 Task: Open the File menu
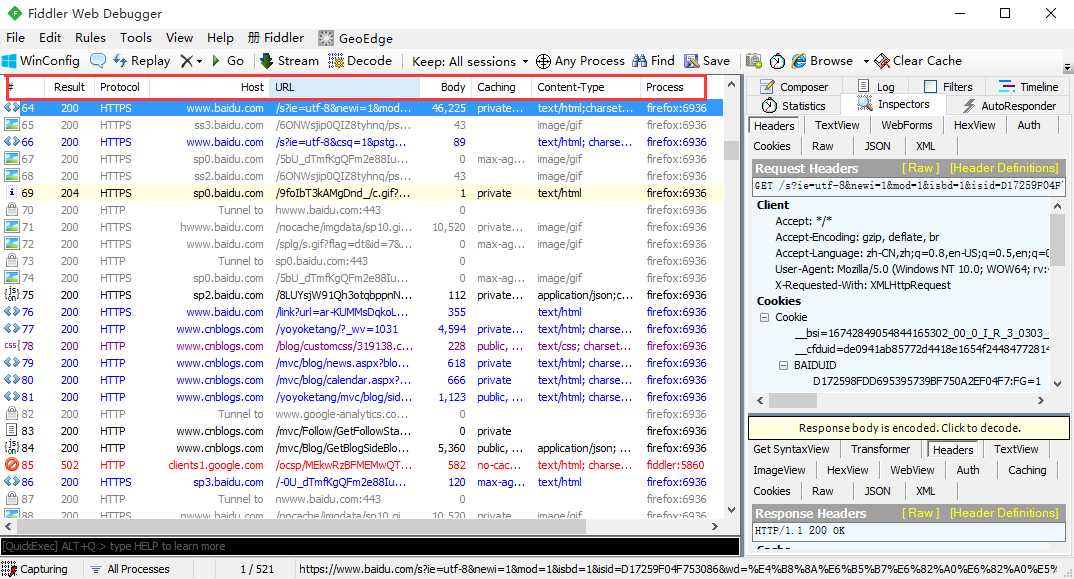point(15,38)
